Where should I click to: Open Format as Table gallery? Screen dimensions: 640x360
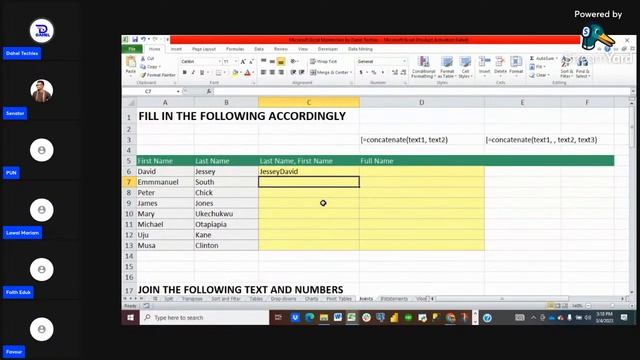447,67
